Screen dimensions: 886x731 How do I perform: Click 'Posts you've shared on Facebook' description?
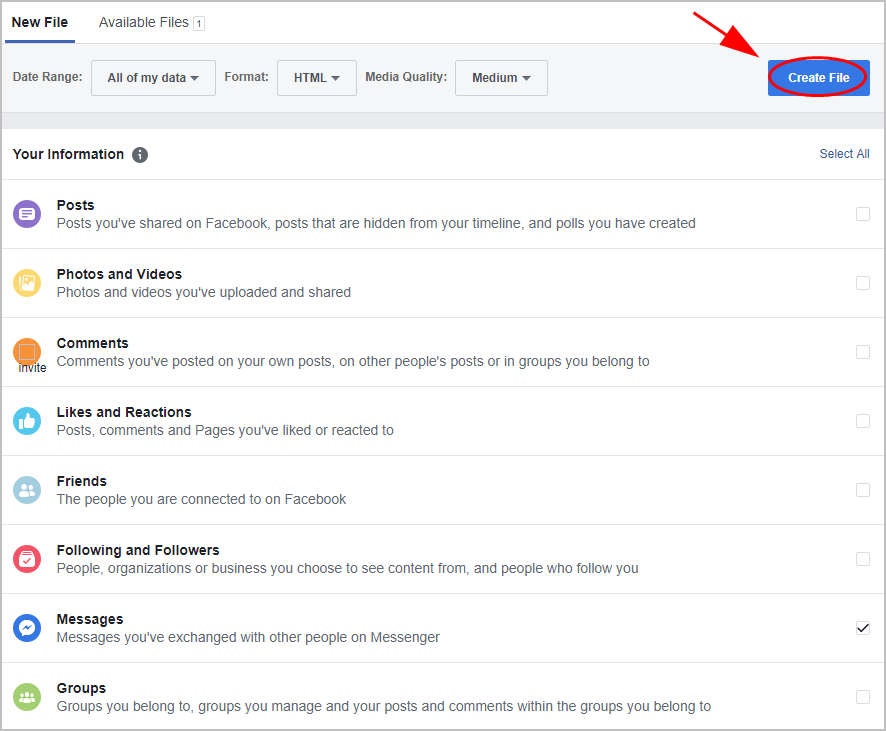click(376, 223)
